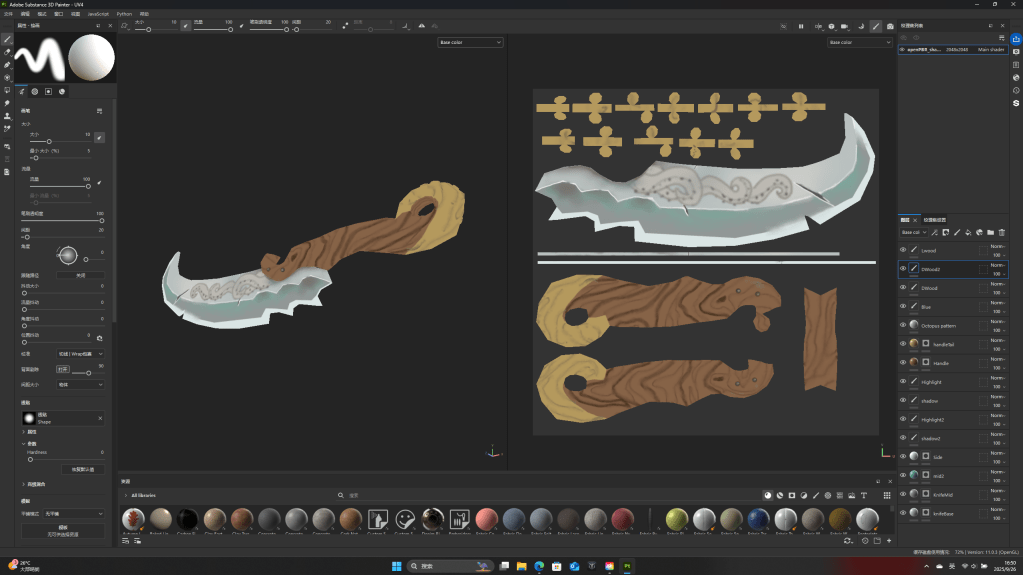
Task: Click the assets search field
Action: click(400, 495)
